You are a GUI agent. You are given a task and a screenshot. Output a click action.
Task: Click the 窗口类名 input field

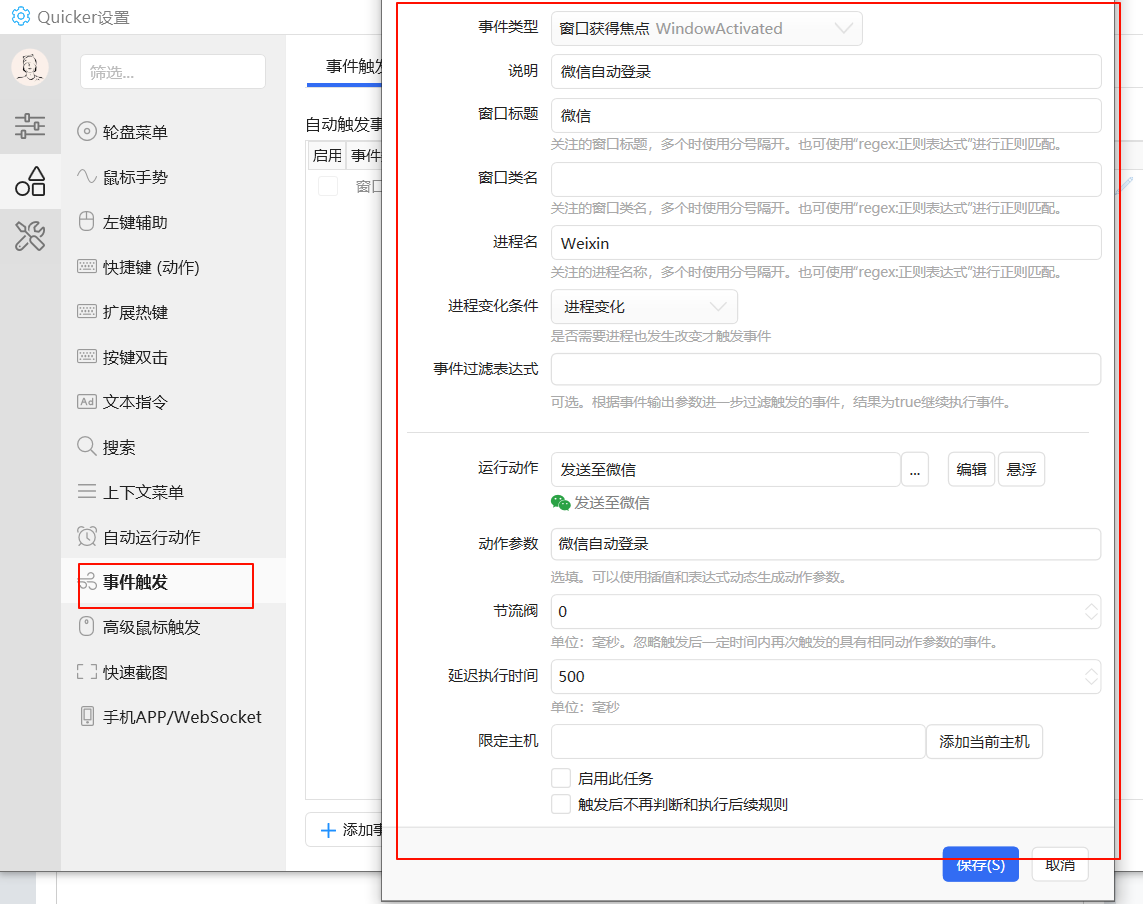pyautogui.click(x=826, y=179)
